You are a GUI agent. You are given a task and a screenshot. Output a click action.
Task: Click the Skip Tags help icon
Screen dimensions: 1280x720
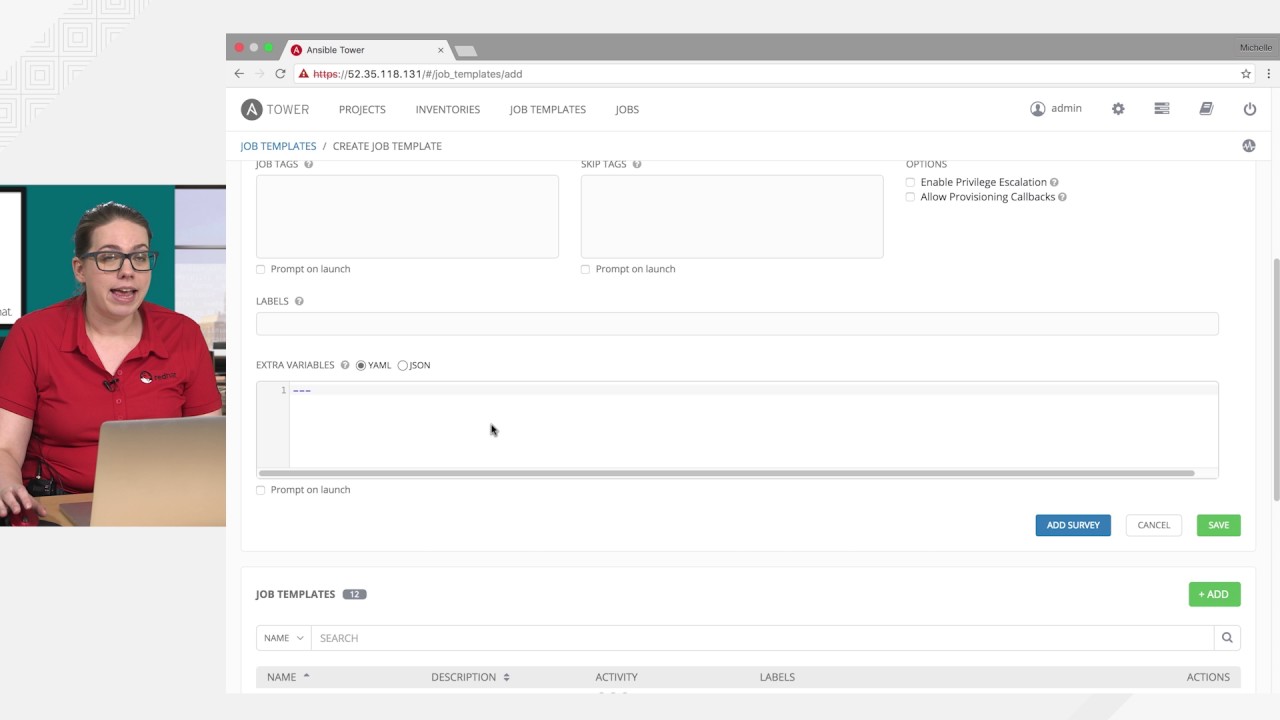637,164
